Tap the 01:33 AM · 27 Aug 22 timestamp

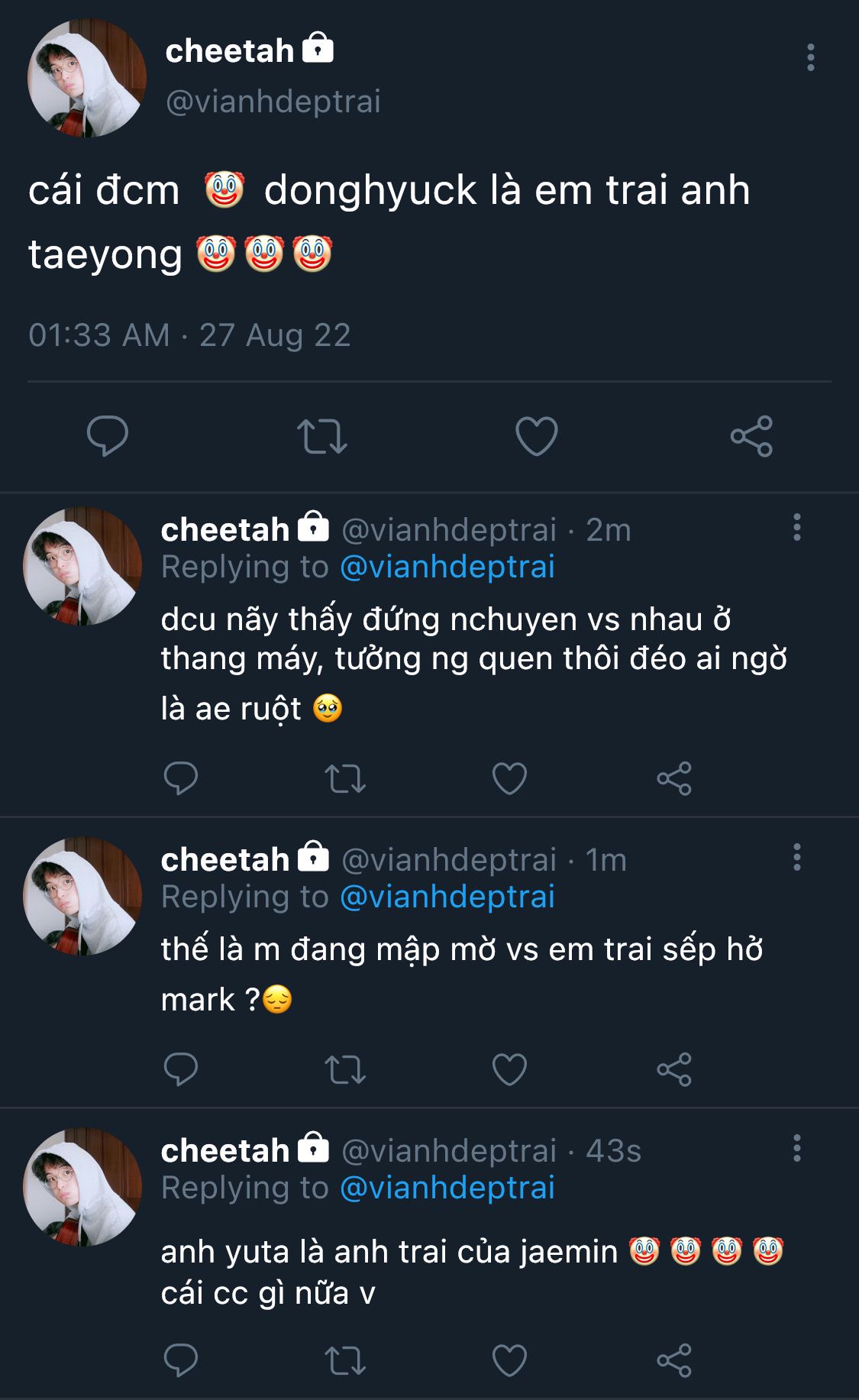189,335
